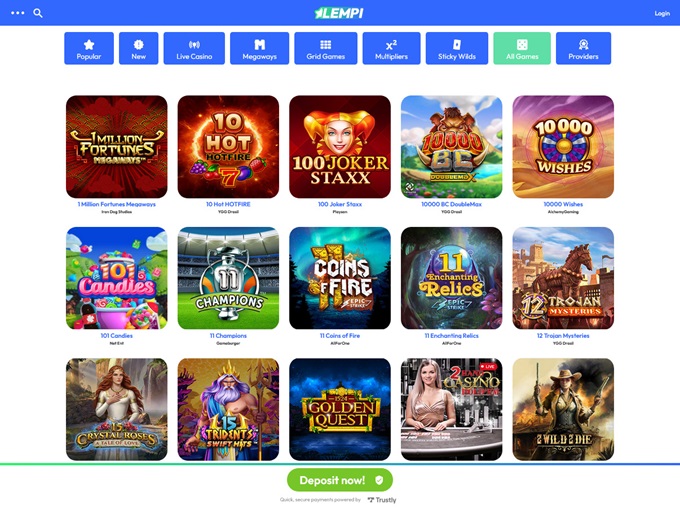Select the Grid Games category
The height and width of the screenshot is (511, 680).
coord(326,48)
